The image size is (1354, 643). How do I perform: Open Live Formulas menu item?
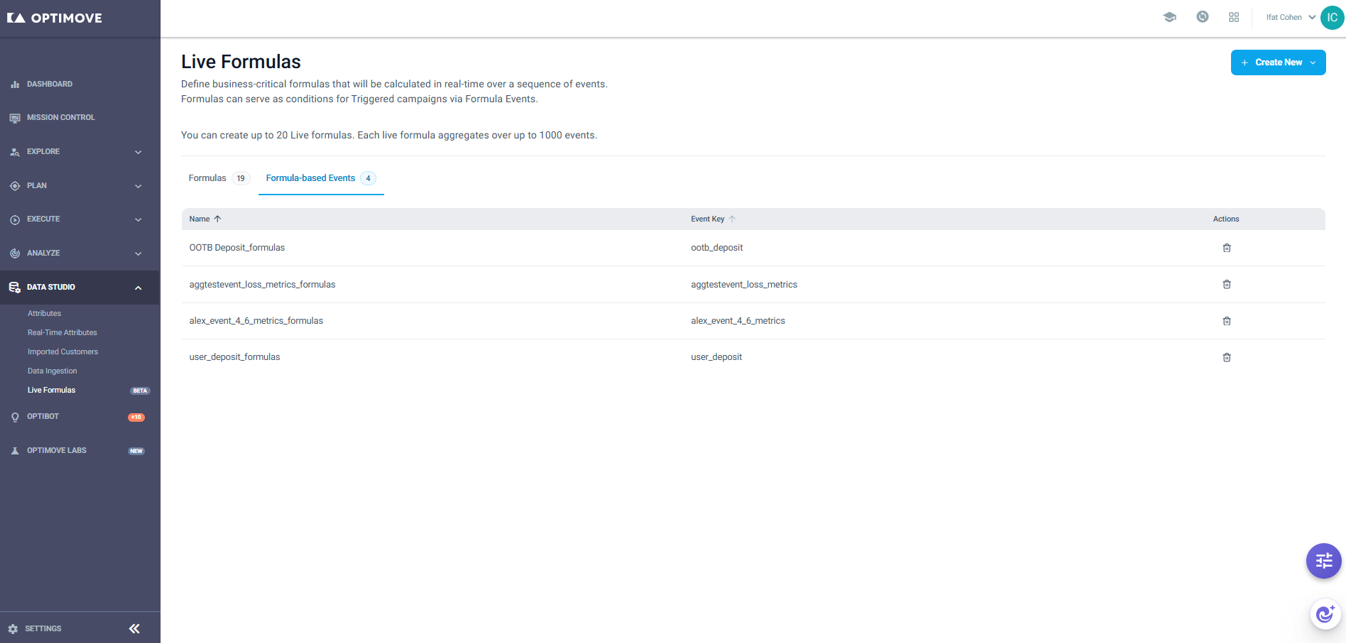[51, 390]
